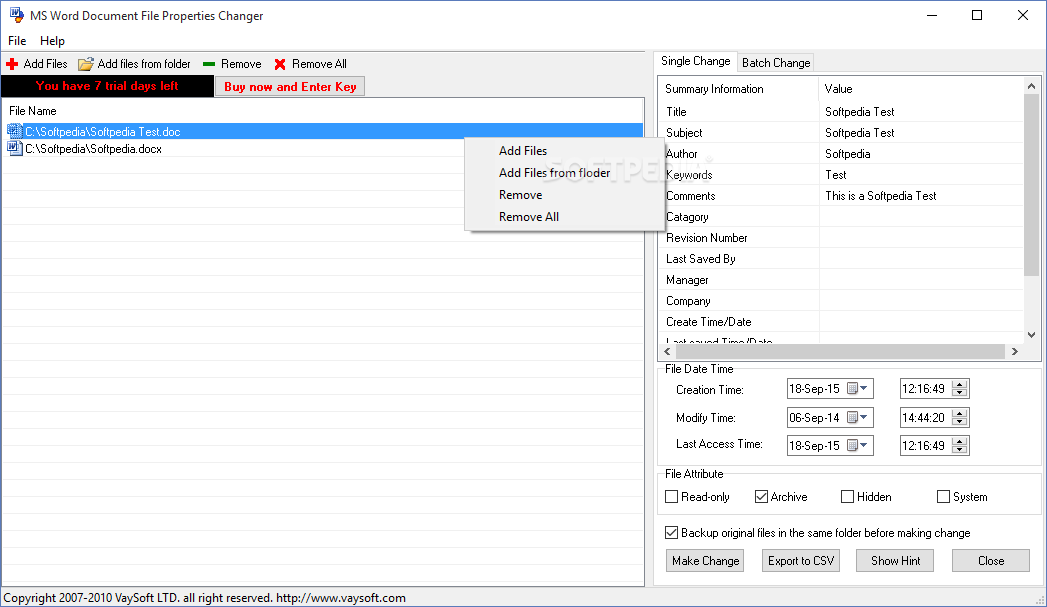The height and width of the screenshot is (607, 1047).
Task: Click the Last Saved By property row
Action: [x=841, y=259]
